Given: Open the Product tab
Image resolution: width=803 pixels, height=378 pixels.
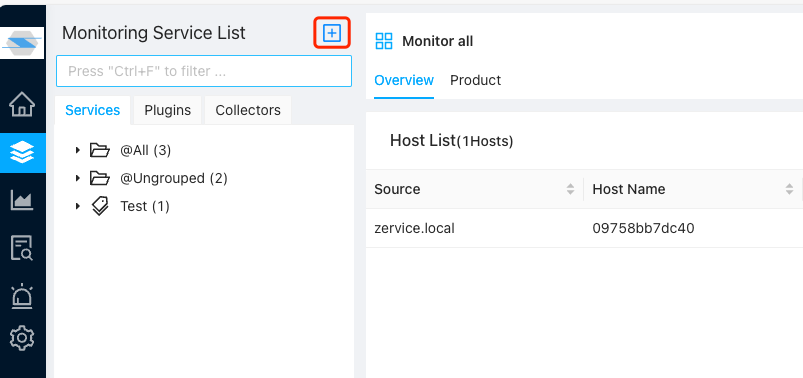Looking at the screenshot, I should (x=475, y=80).
